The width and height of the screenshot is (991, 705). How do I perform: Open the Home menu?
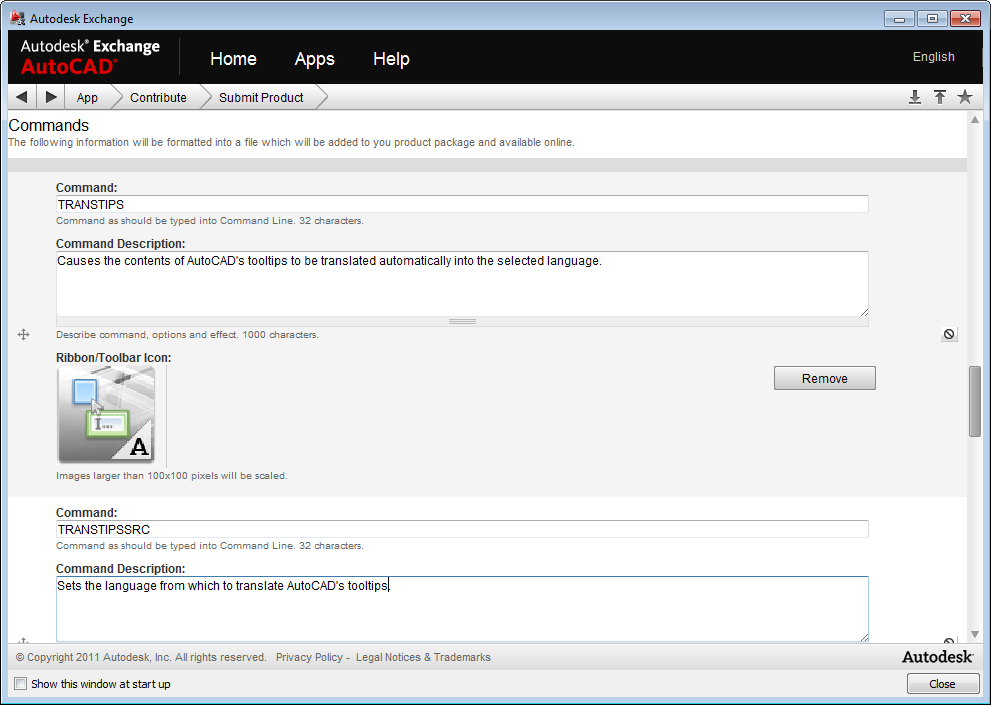(233, 59)
